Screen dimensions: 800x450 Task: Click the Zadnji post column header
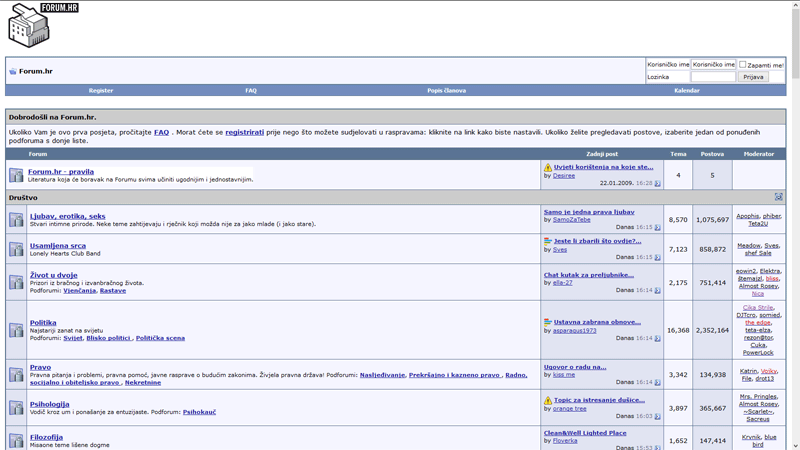click(x=602, y=154)
